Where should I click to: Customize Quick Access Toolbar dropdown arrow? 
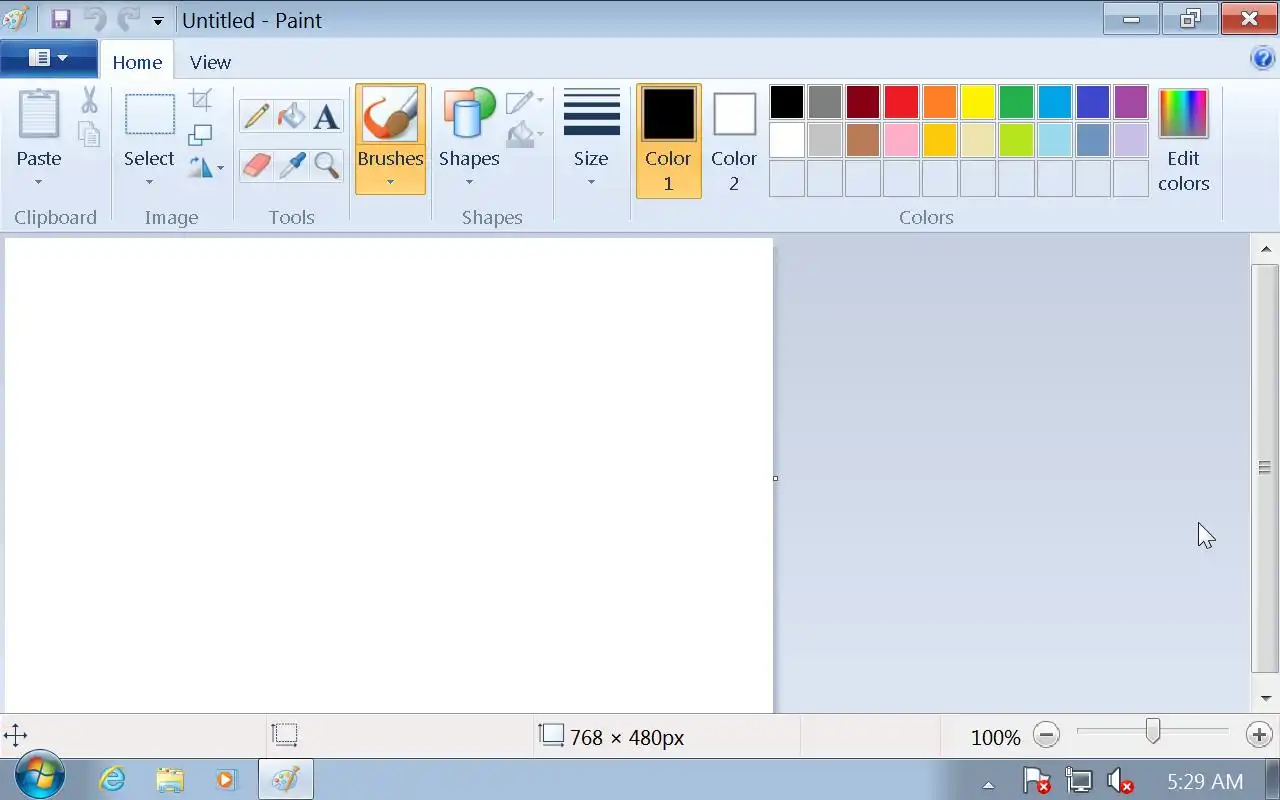(157, 21)
